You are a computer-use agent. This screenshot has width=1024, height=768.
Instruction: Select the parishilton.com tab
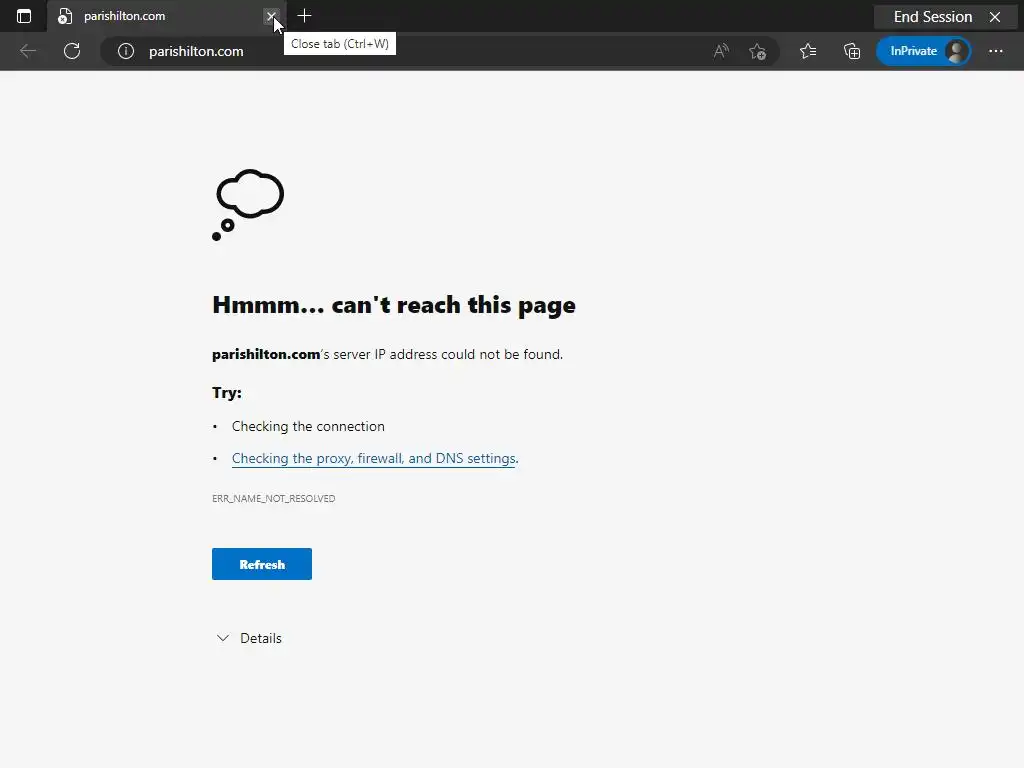167,16
